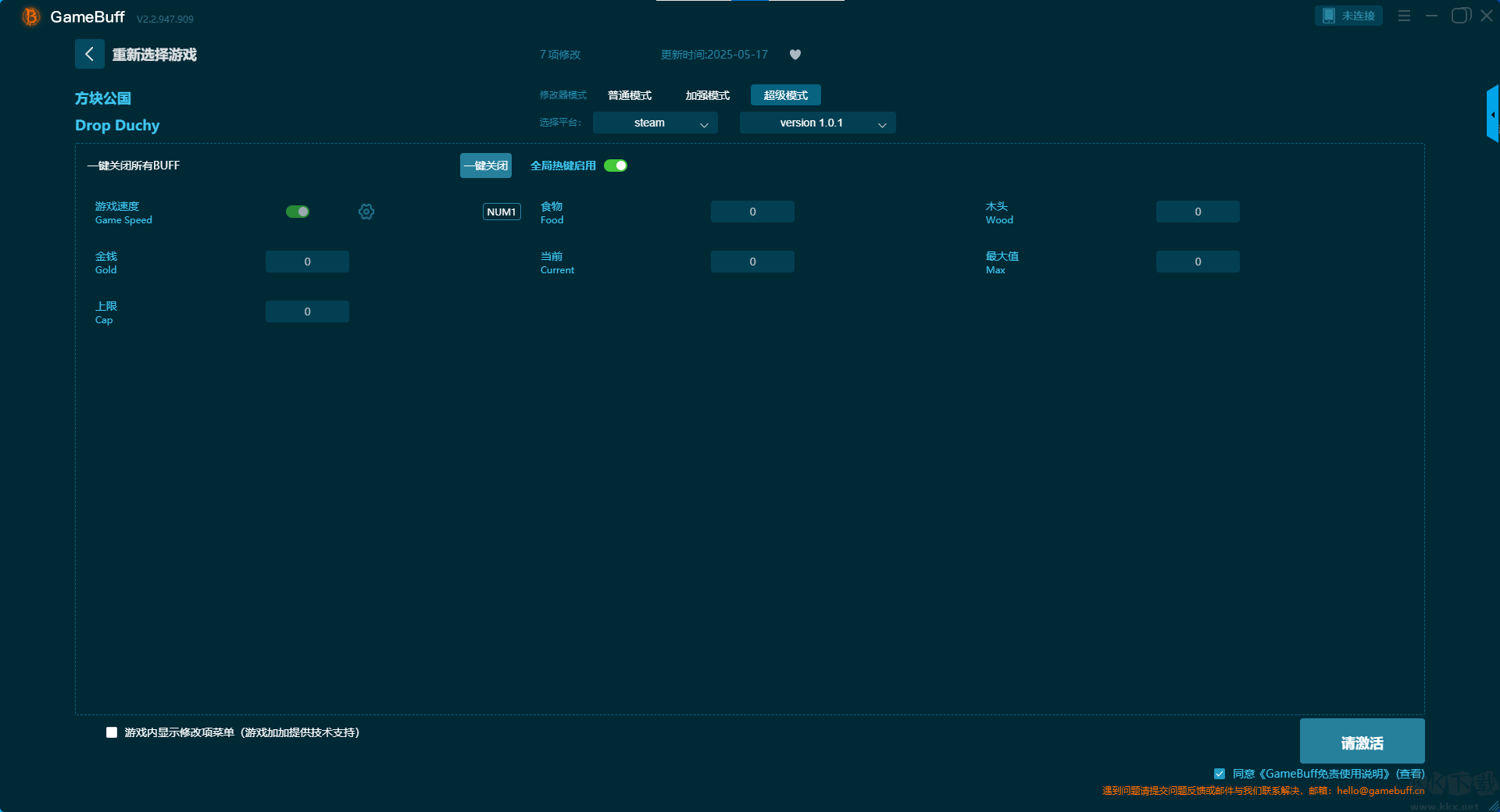Toggle the Game Speed switch
The image size is (1500, 812).
298,212
